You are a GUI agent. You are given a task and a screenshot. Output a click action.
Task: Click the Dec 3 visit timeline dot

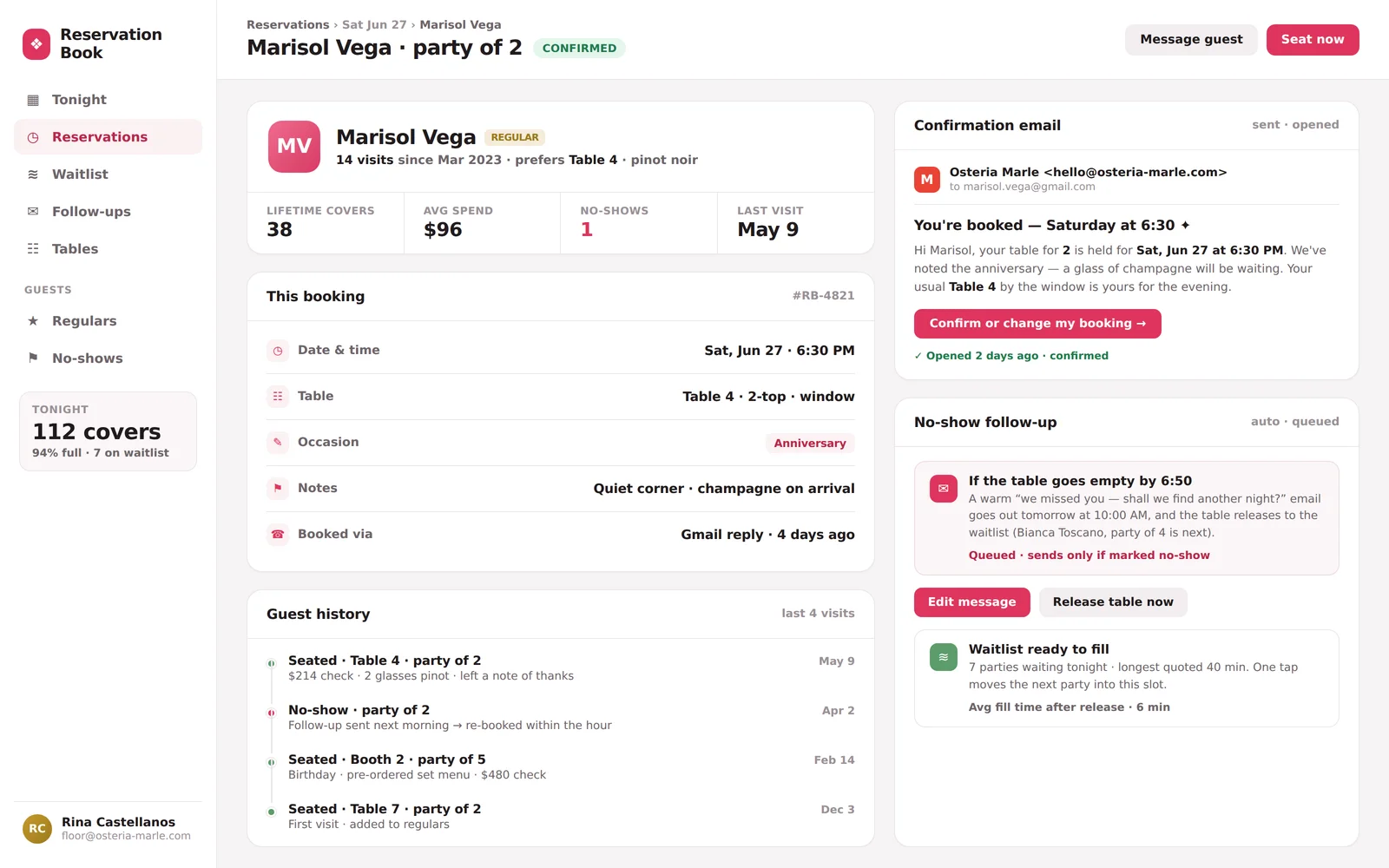271,812
